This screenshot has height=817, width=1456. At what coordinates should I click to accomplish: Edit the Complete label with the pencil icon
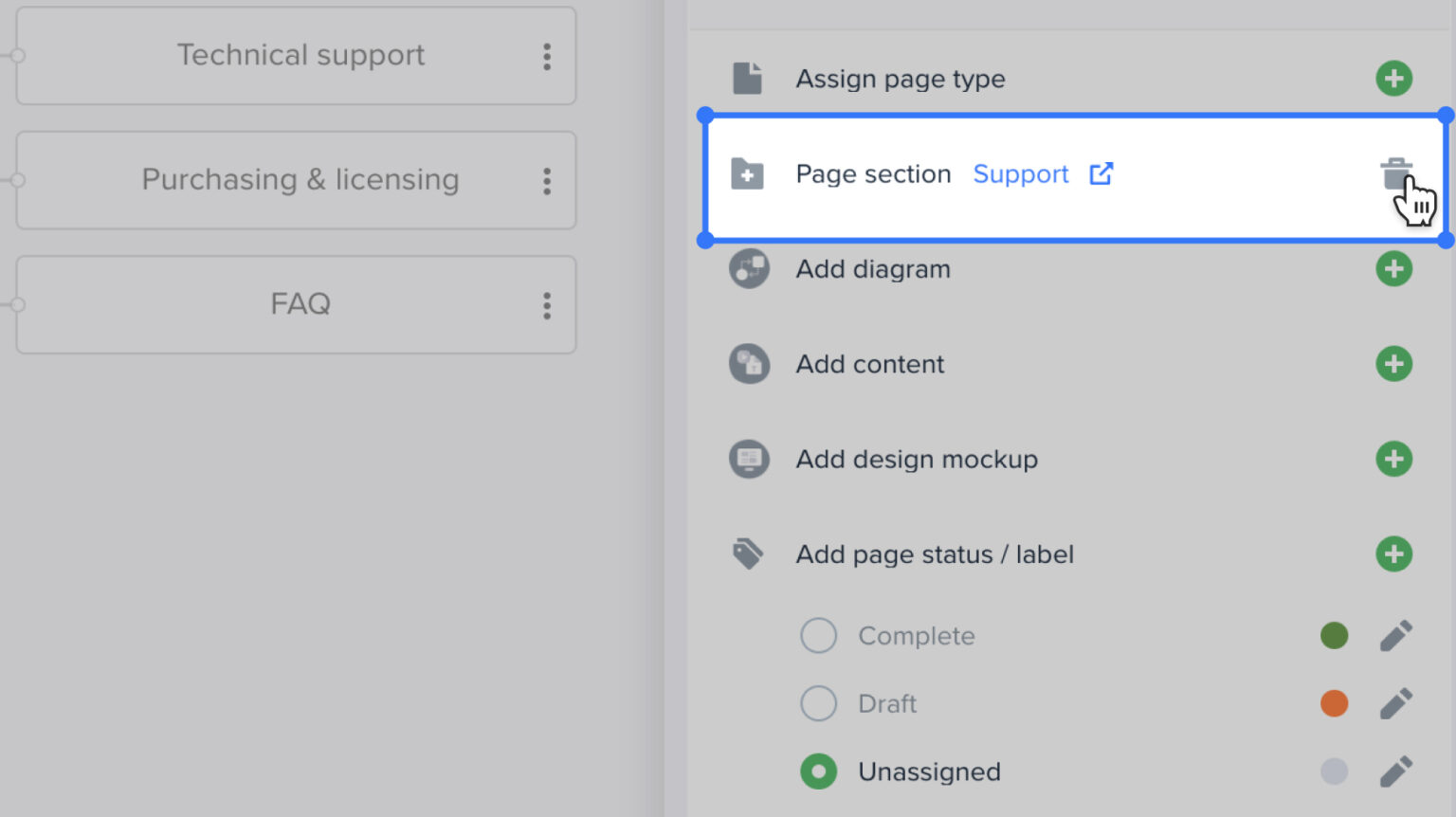pos(1396,635)
